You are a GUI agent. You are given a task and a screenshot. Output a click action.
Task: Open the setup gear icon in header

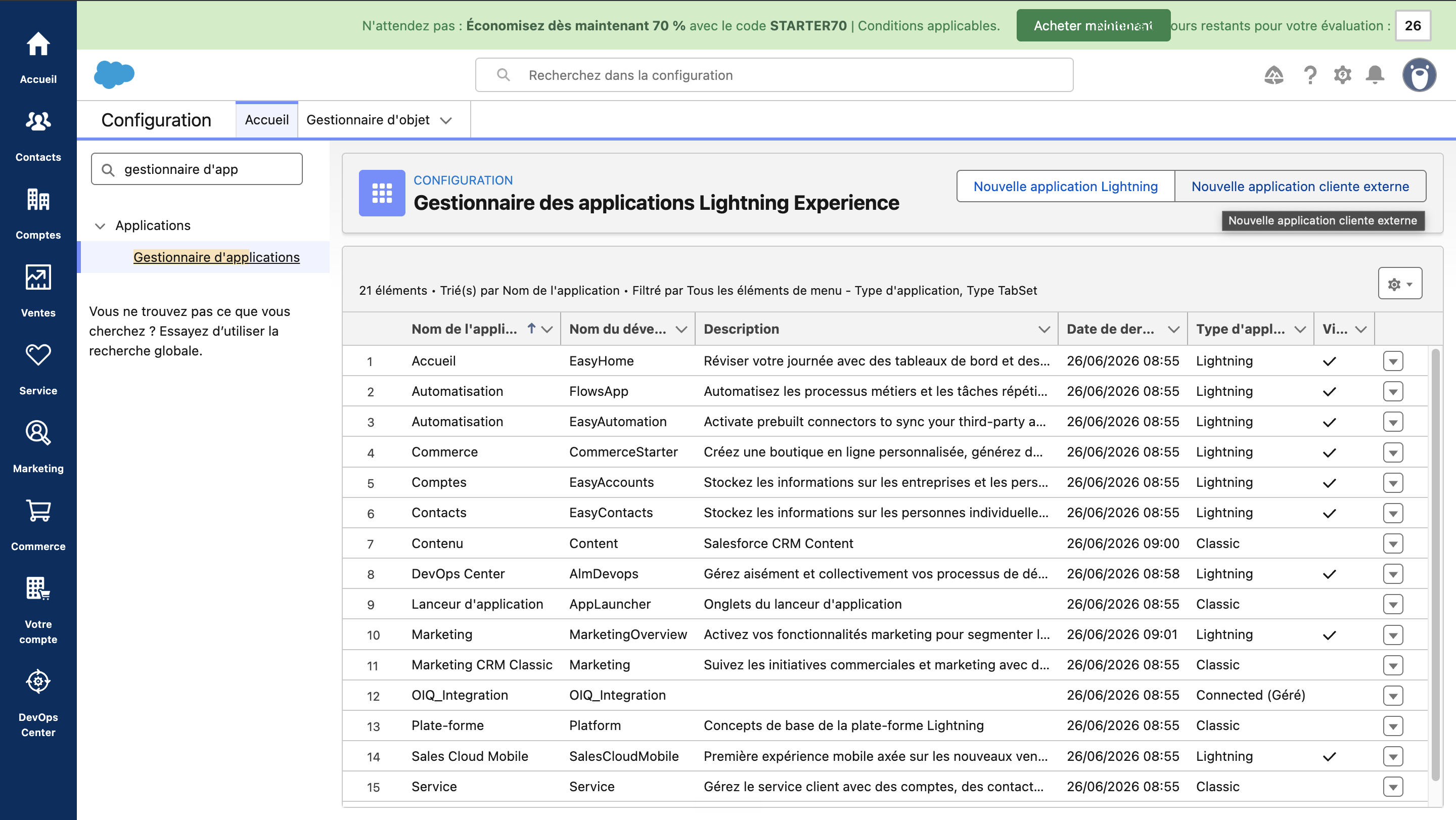[1342, 75]
